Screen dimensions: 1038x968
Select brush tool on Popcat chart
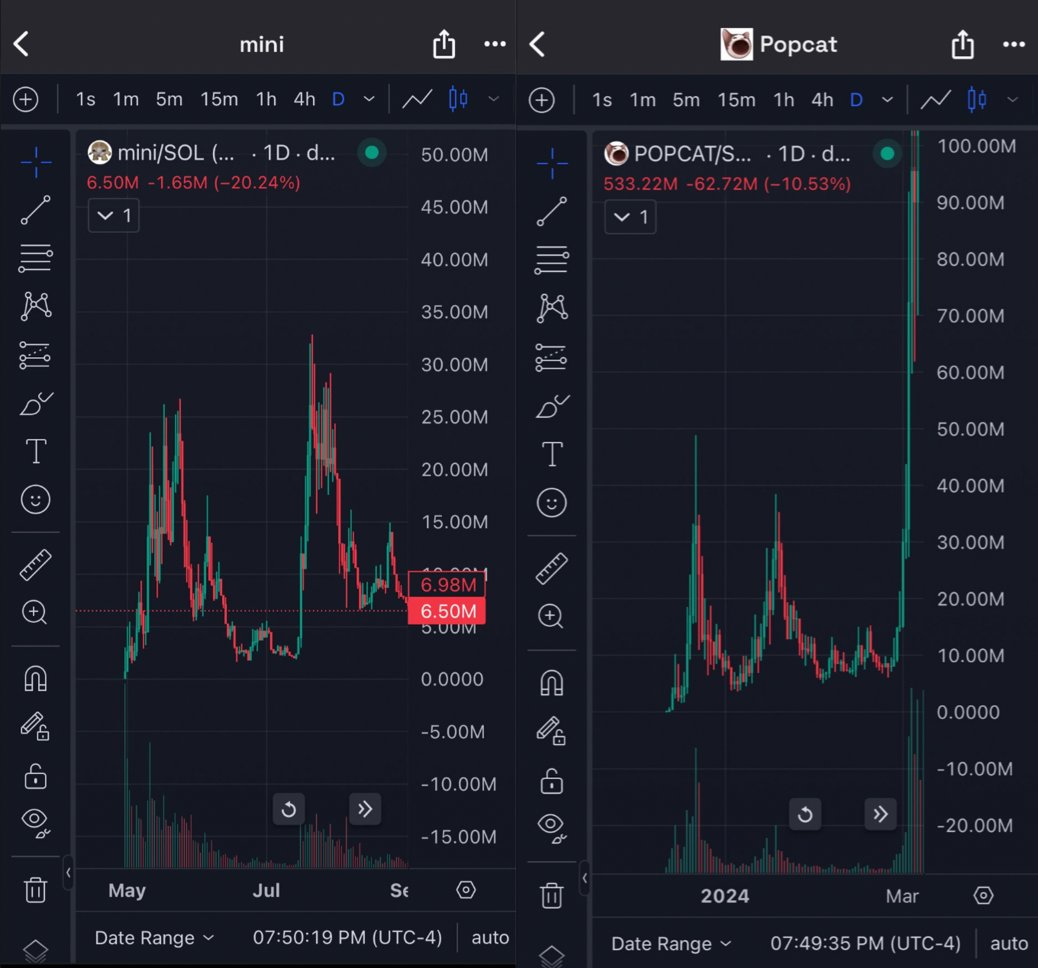[x=552, y=406]
